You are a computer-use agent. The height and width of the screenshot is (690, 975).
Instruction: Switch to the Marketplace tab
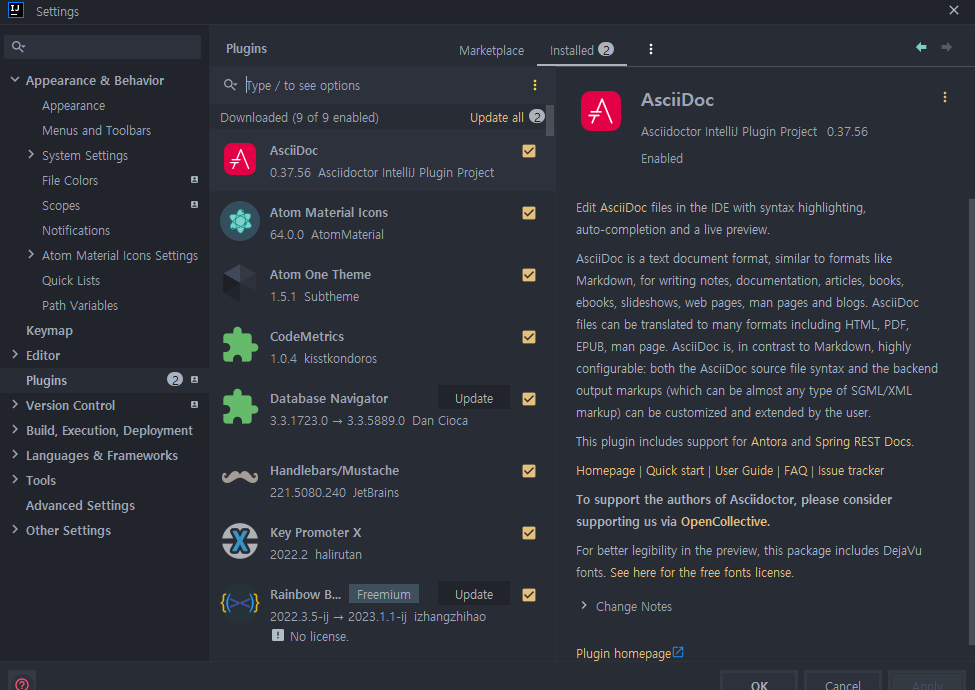491,50
